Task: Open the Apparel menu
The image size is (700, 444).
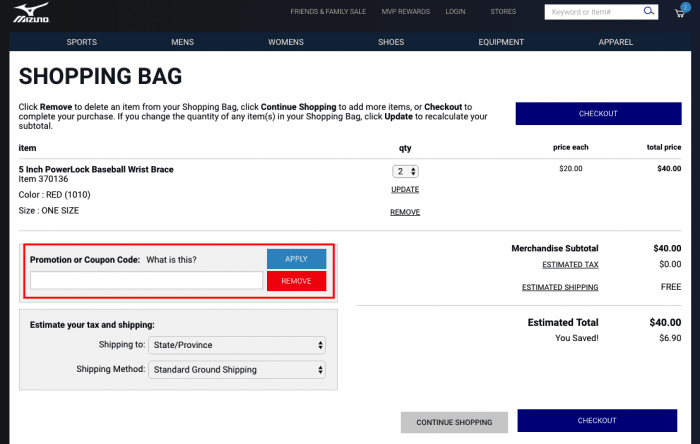Action: [616, 42]
